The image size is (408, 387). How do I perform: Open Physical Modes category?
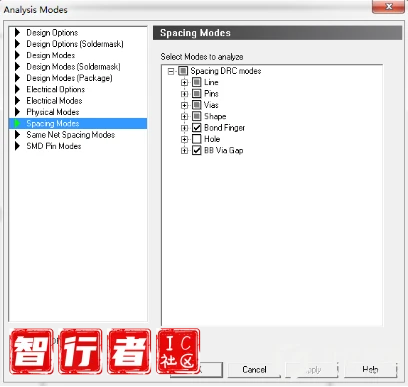tap(53, 112)
